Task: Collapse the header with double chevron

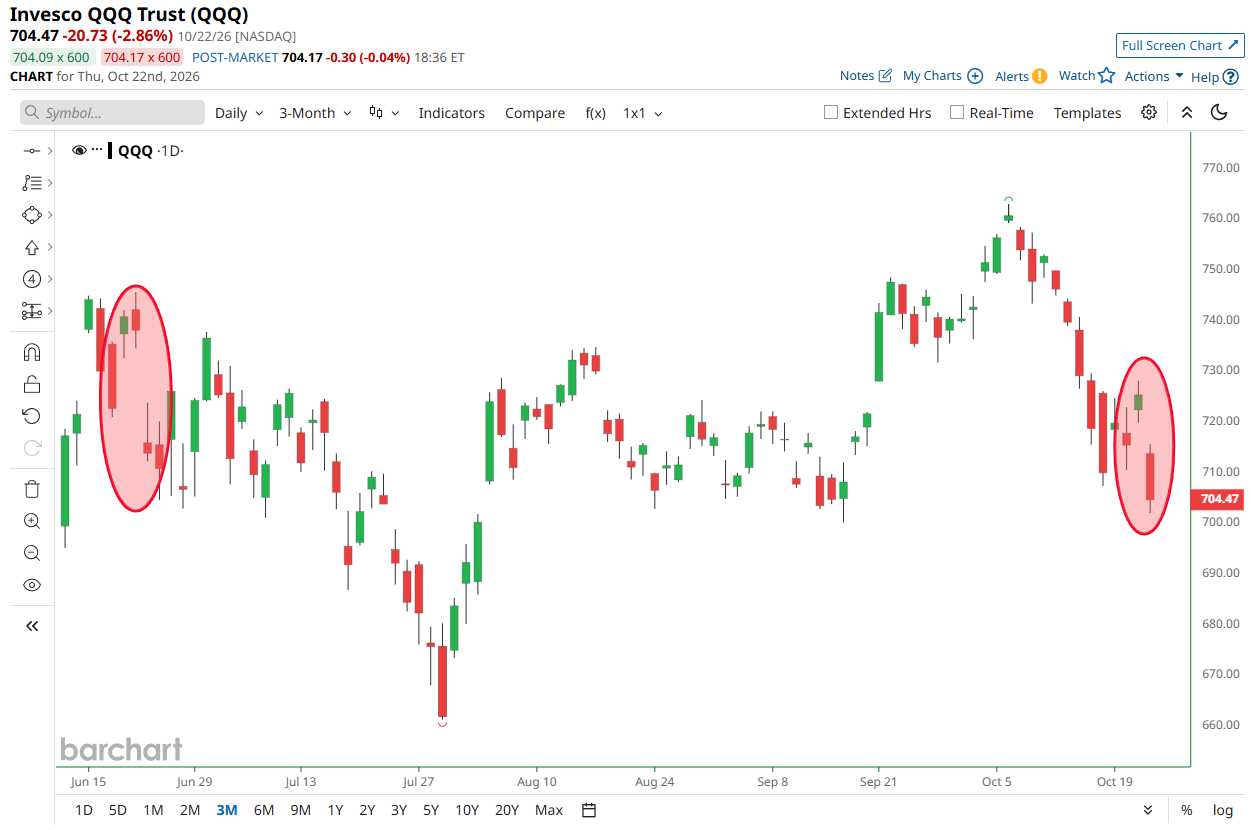Action: click(1187, 112)
